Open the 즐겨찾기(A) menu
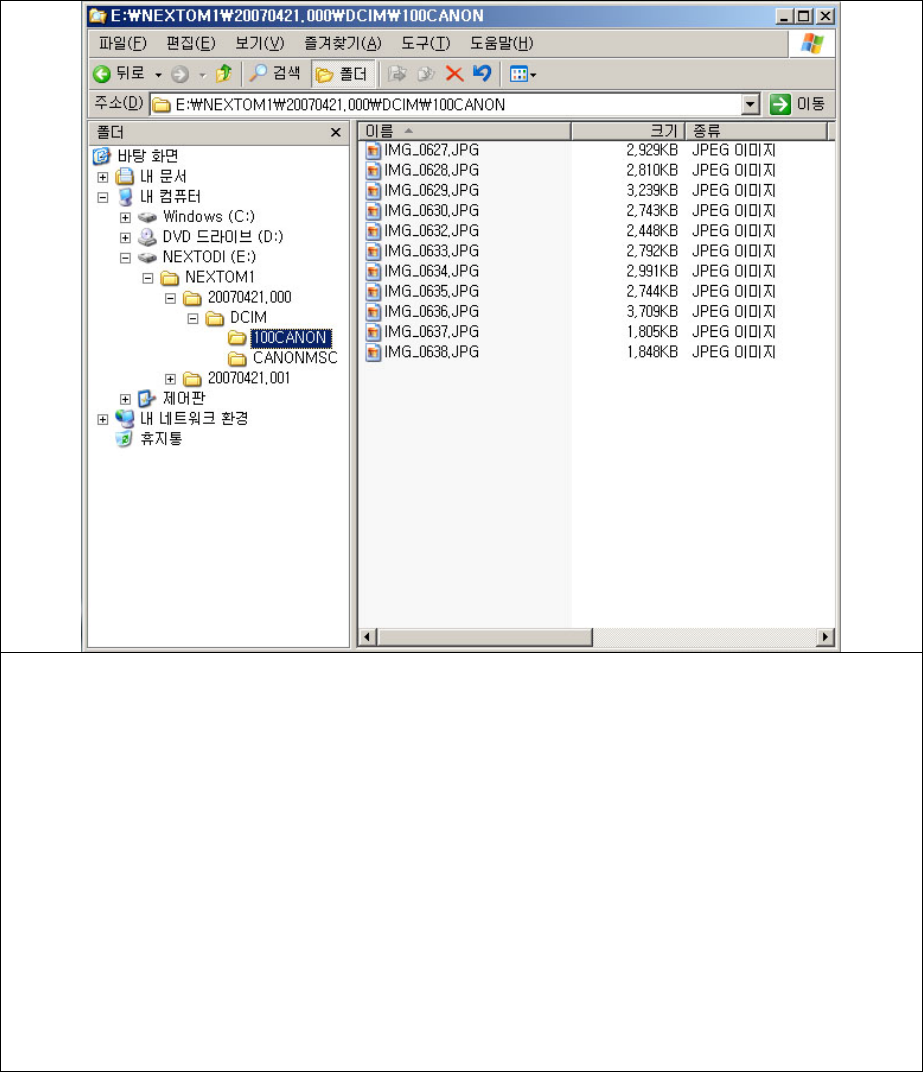This screenshot has height=1072, width=923. point(343,44)
